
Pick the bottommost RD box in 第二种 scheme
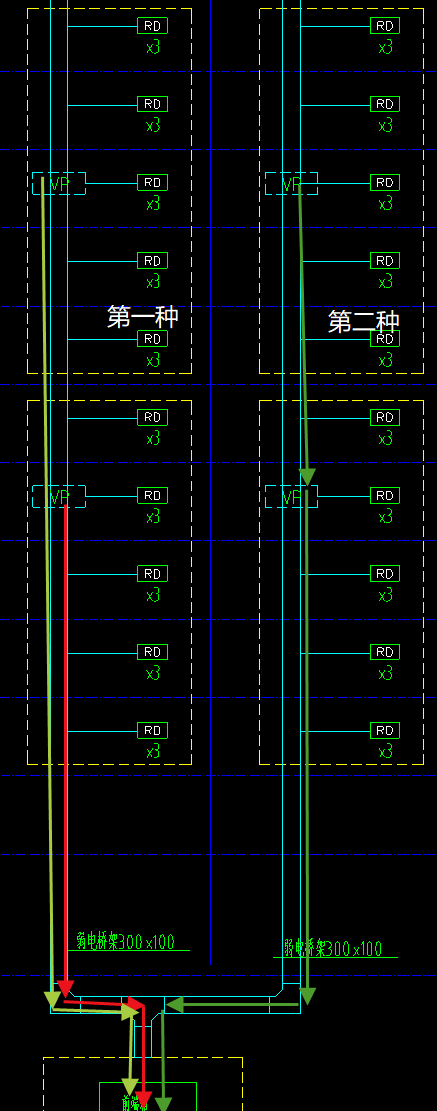coord(385,731)
